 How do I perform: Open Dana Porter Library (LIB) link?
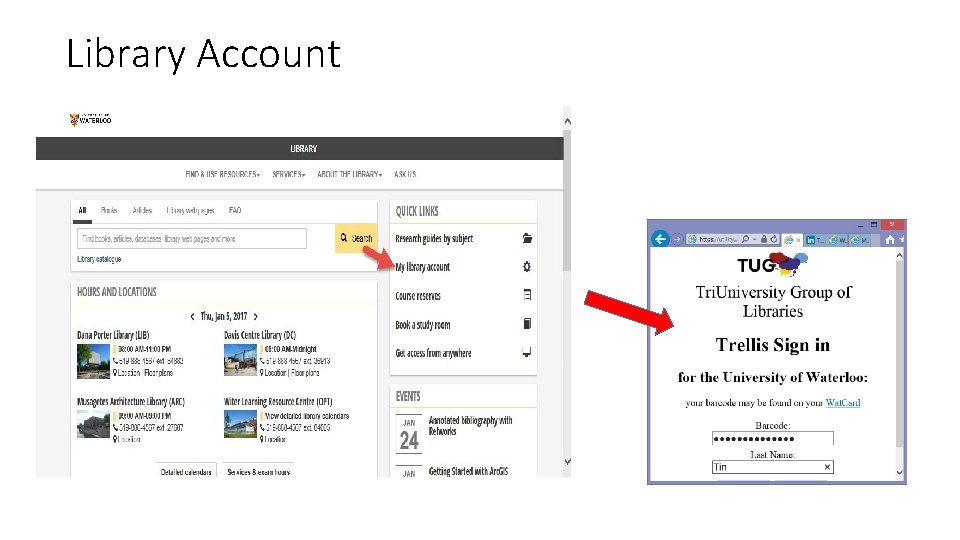click(113, 335)
